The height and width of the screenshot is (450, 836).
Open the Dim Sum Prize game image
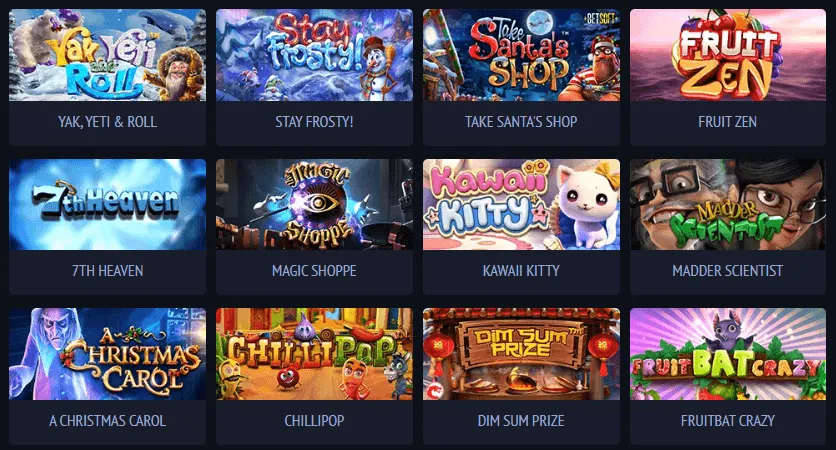point(521,354)
